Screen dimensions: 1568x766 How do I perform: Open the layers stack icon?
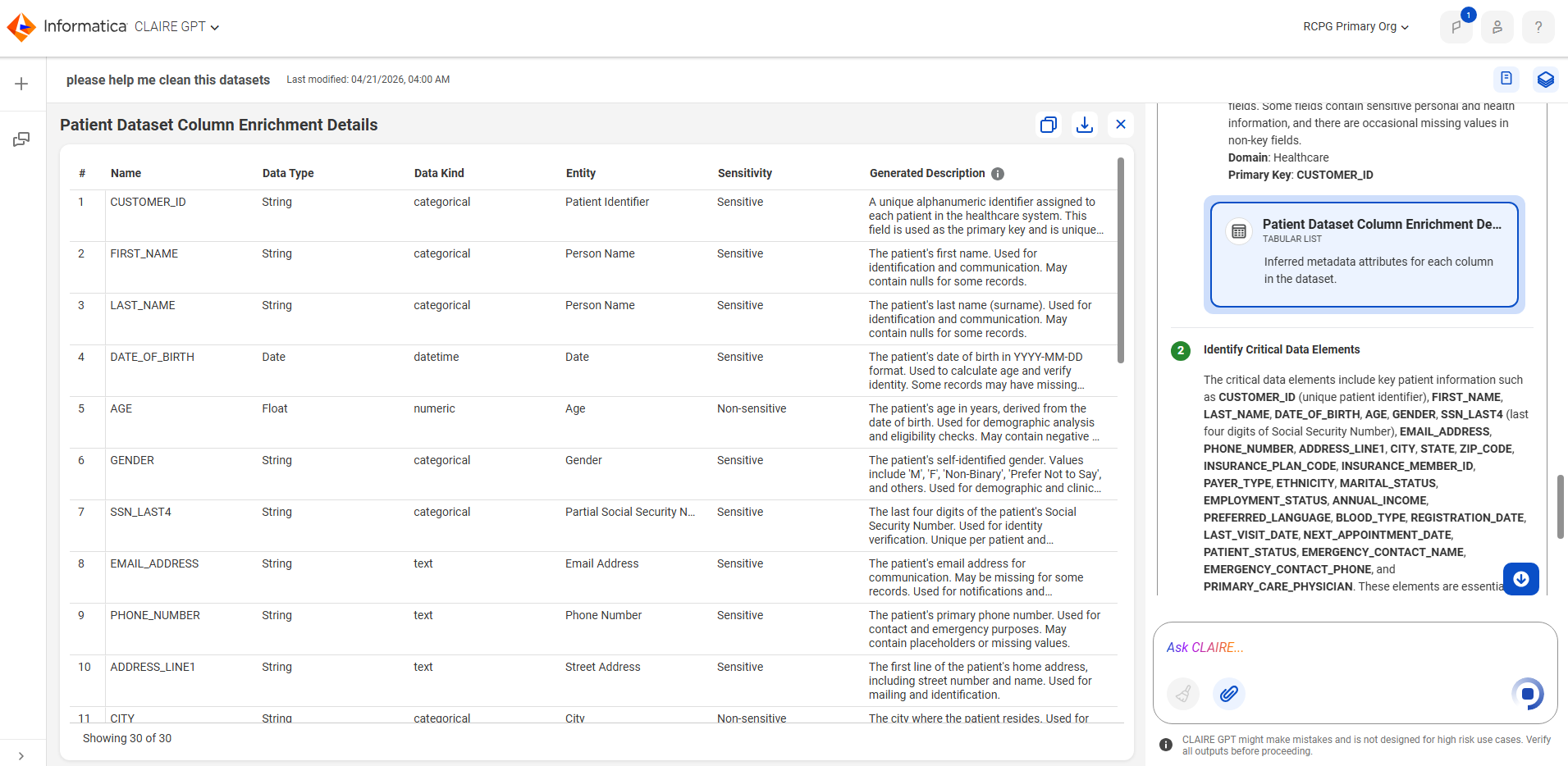pyautogui.click(x=1546, y=79)
